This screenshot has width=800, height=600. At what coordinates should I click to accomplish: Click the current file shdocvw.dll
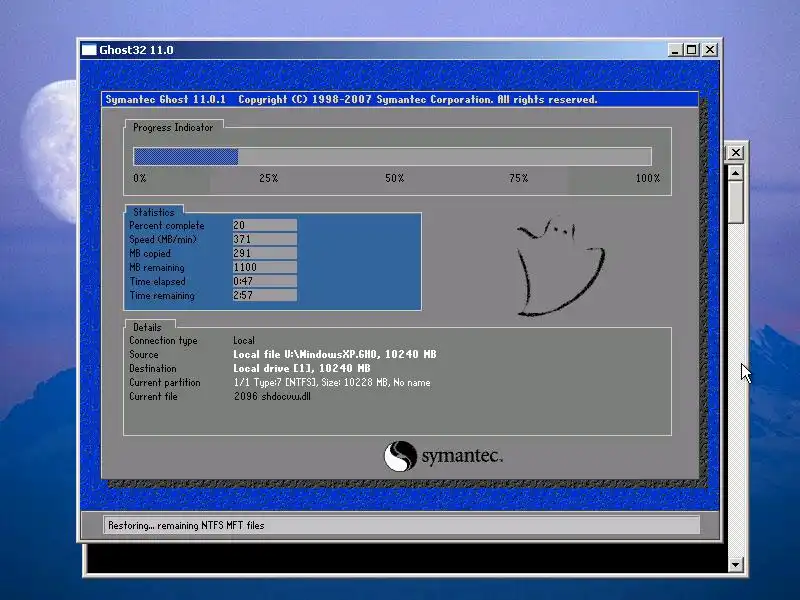click(x=286, y=396)
